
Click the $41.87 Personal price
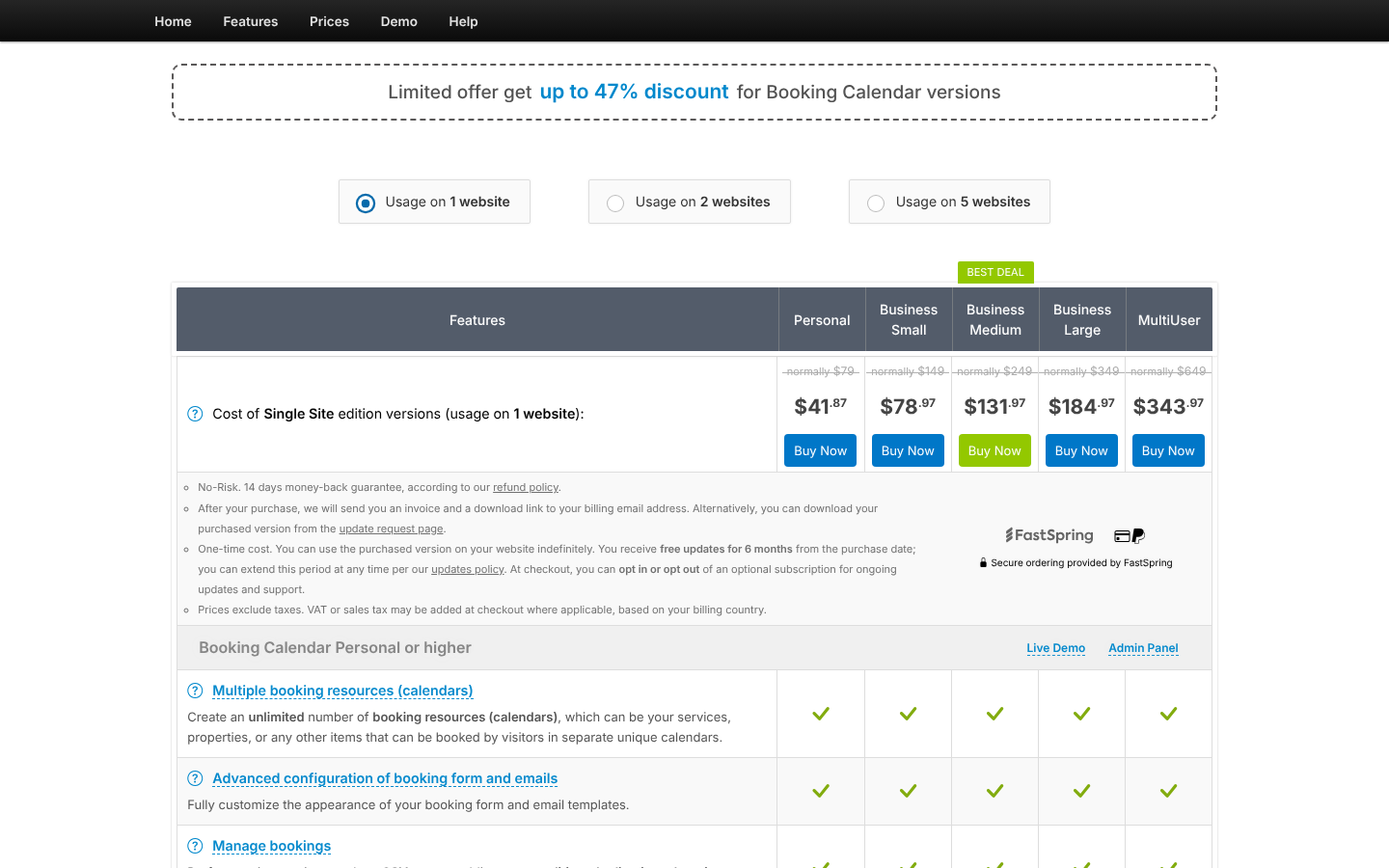point(821,406)
